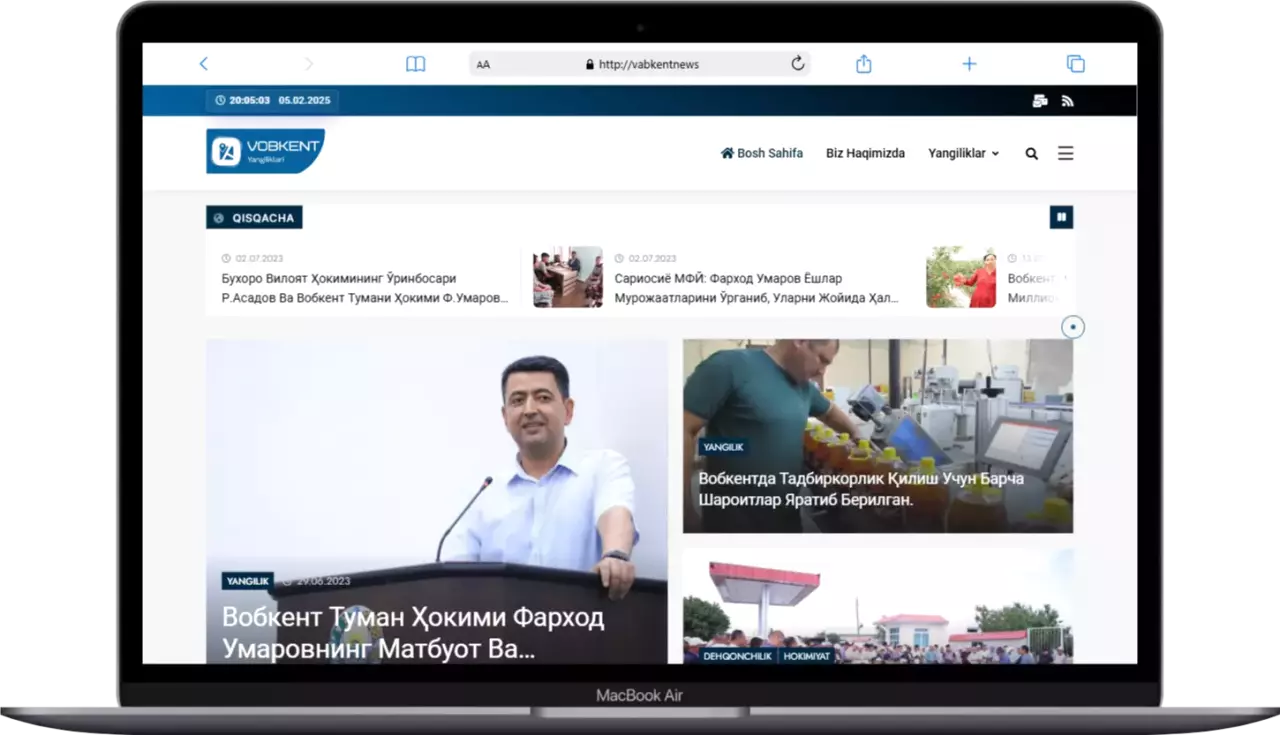The height and width of the screenshot is (735, 1280).
Task: Open the bookmarks book icon
Action: [415, 64]
